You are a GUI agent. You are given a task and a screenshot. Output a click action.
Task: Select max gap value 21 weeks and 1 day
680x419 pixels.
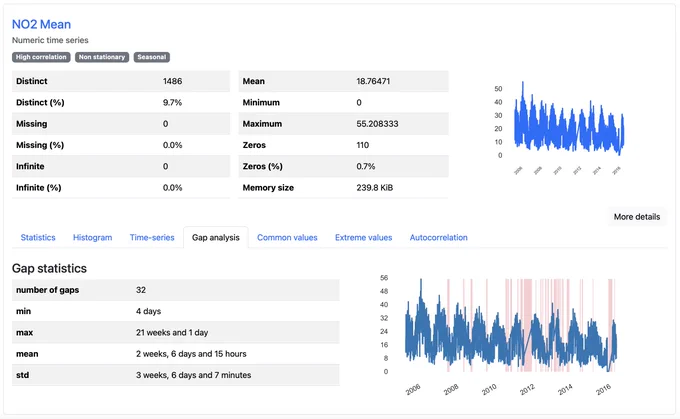(x=172, y=332)
